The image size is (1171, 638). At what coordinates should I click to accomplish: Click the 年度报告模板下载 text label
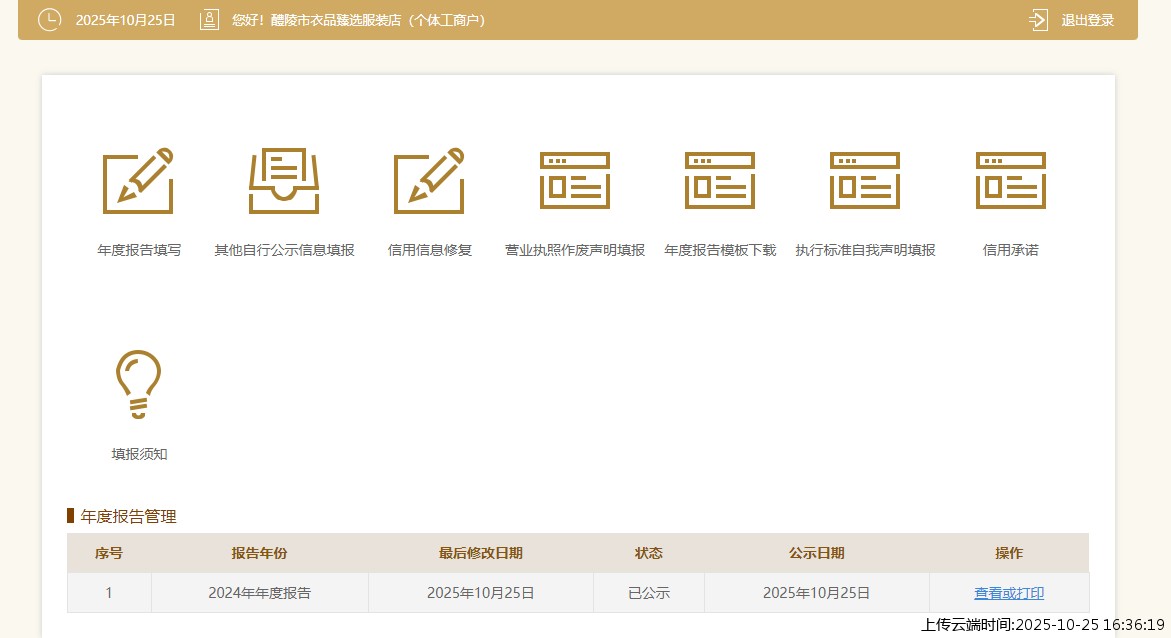(x=720, y=250)
